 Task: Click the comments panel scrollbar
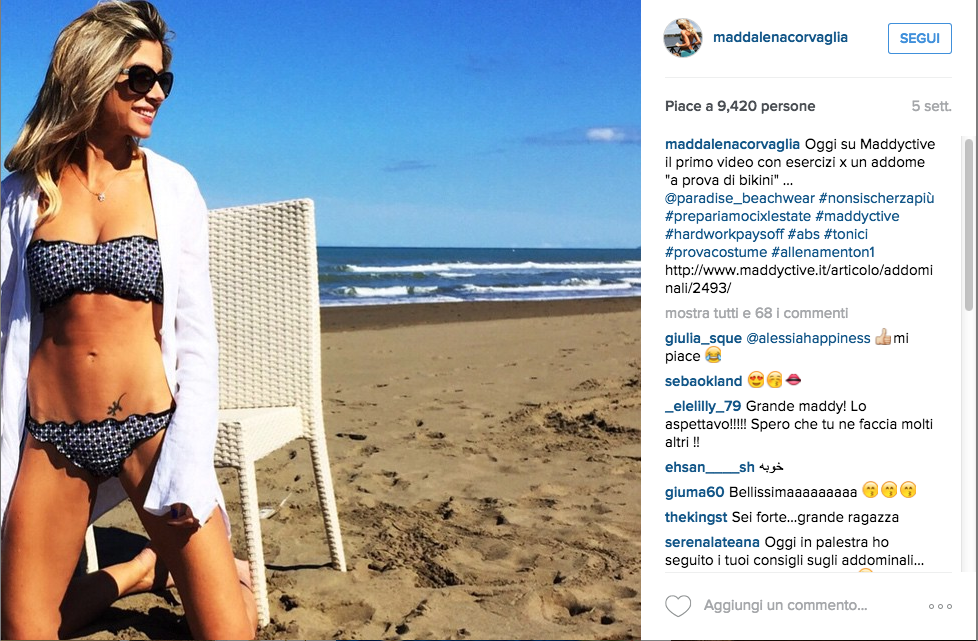coord(969,224)
